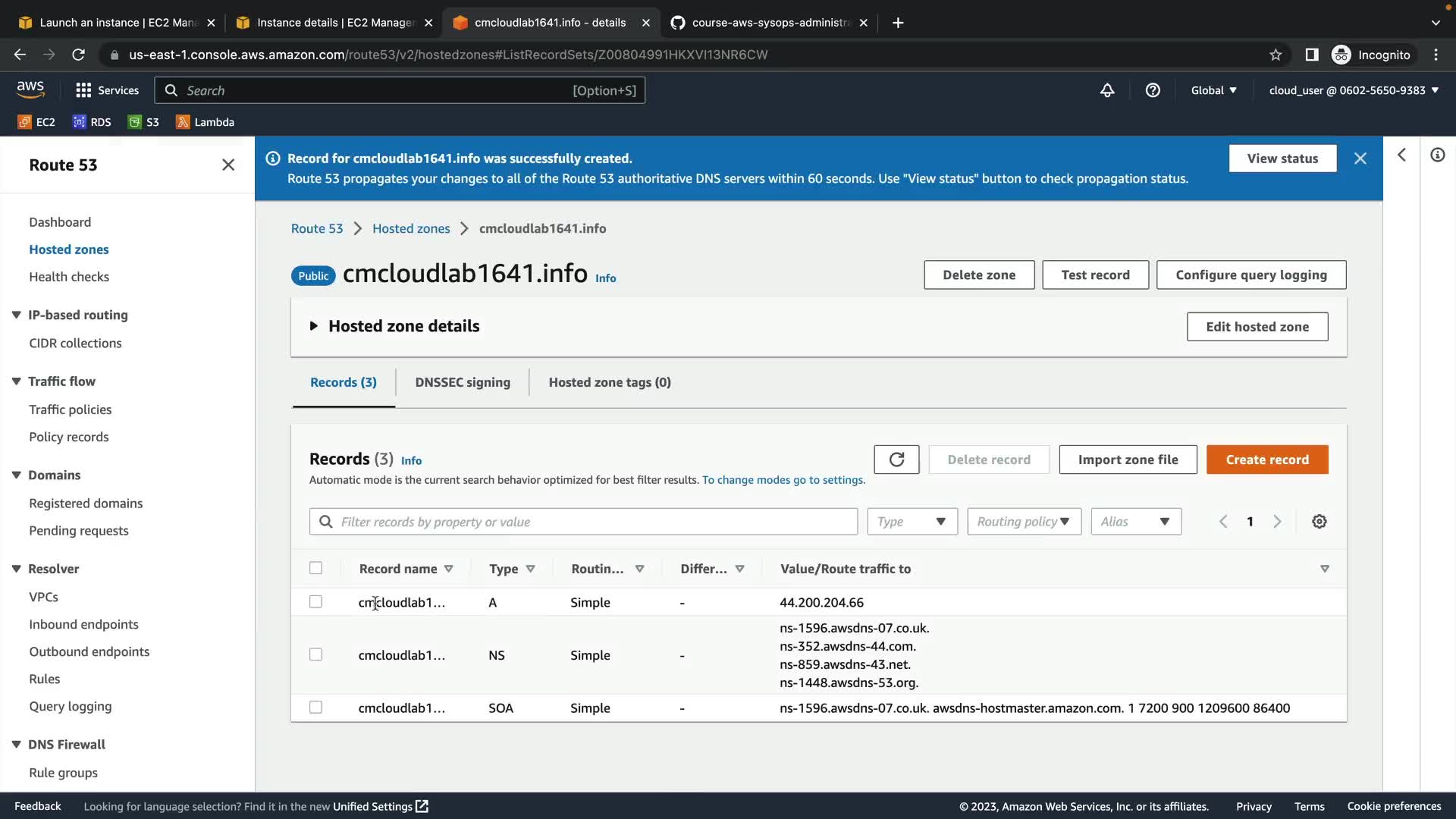Viewport: 1456px width, 819px height.
Task: Open the AWS help question icon
Action: [1153, 90]
